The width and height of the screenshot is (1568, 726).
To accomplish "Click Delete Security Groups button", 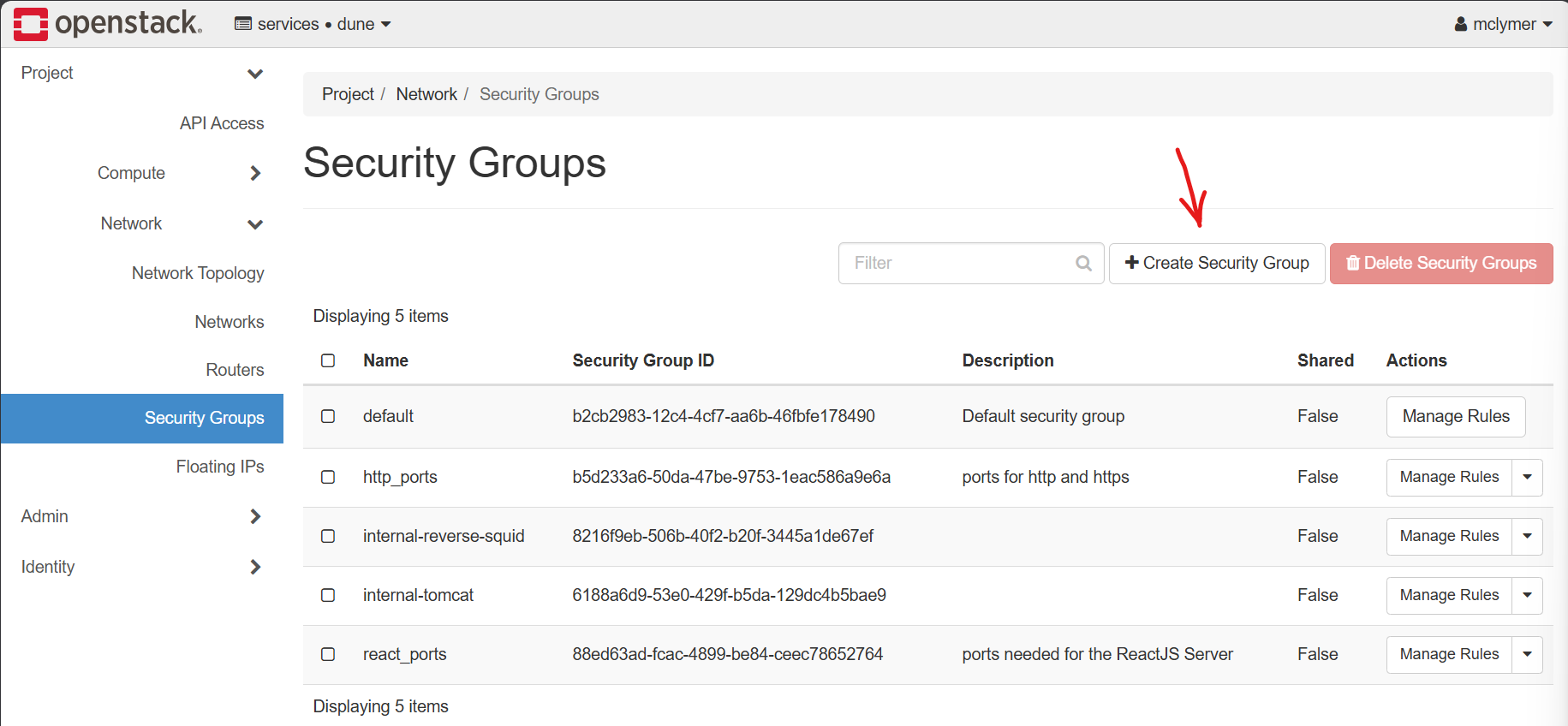I will pyautogui.click(x=1441, y=263).
